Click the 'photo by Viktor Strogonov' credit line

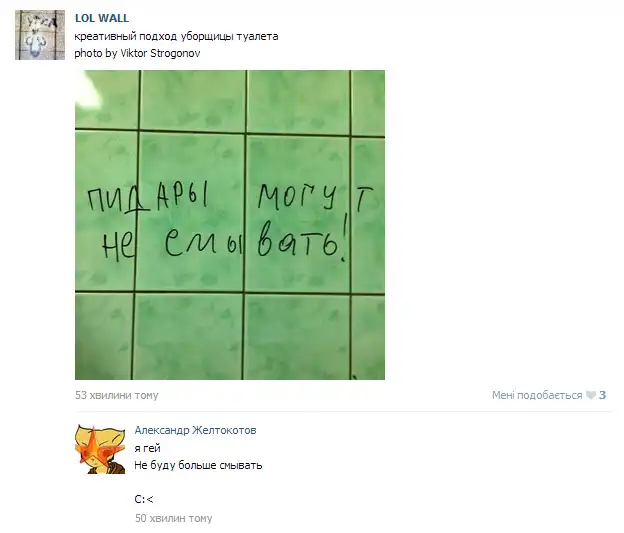click(x=137, y=53)
